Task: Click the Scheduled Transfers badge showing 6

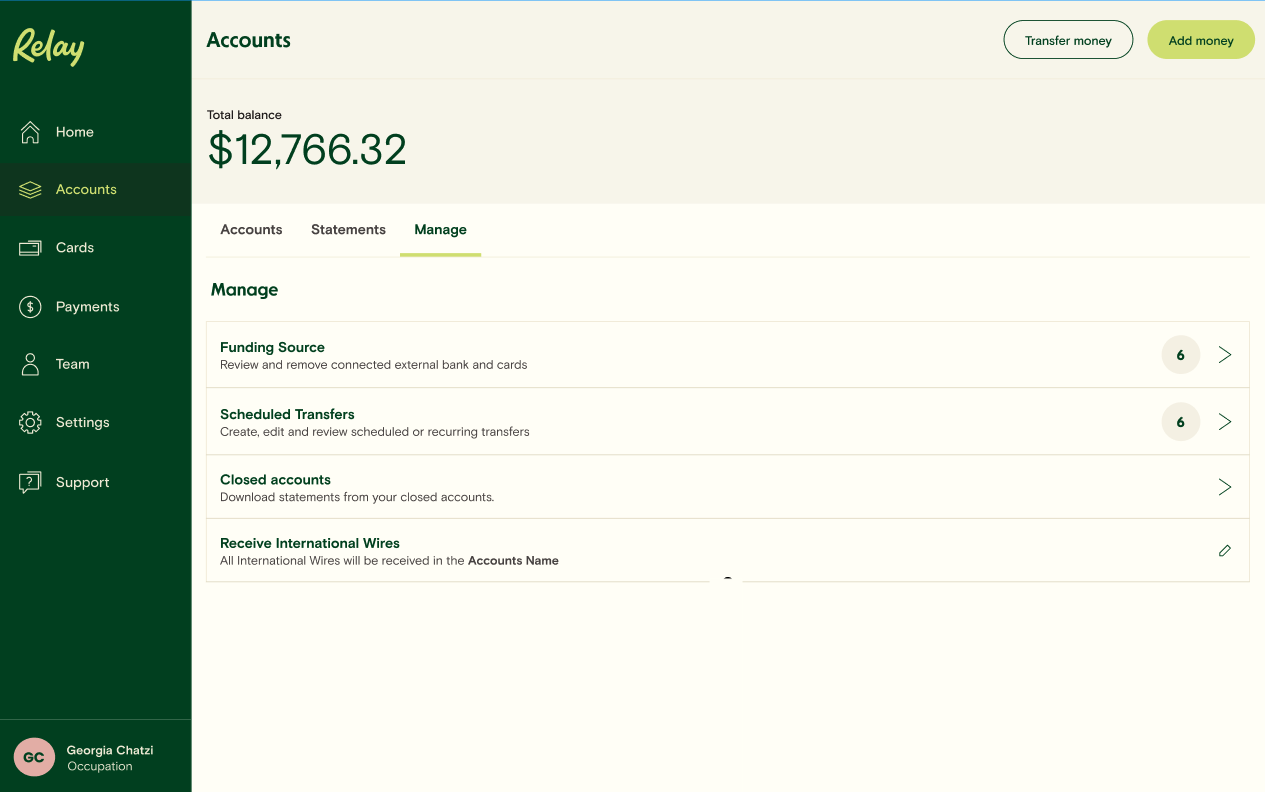Action: tap(1180, 421)
